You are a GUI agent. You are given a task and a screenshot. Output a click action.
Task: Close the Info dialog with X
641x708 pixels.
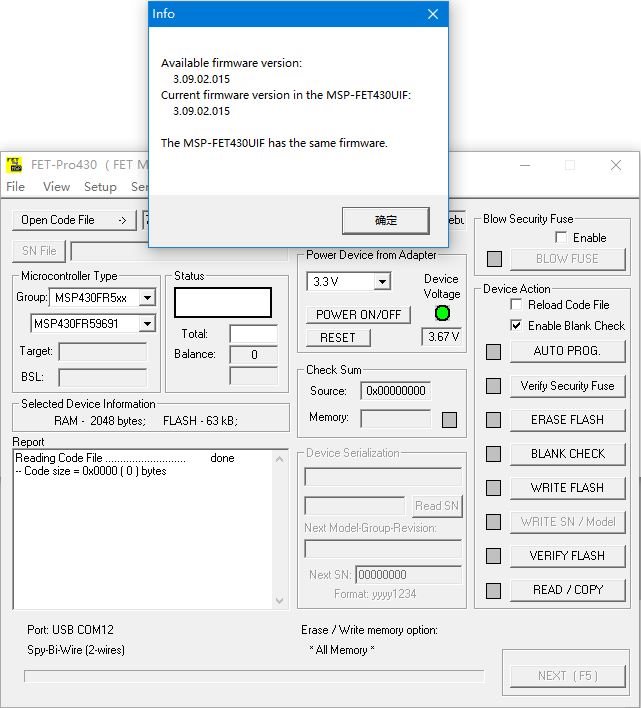tap(433, 14)
